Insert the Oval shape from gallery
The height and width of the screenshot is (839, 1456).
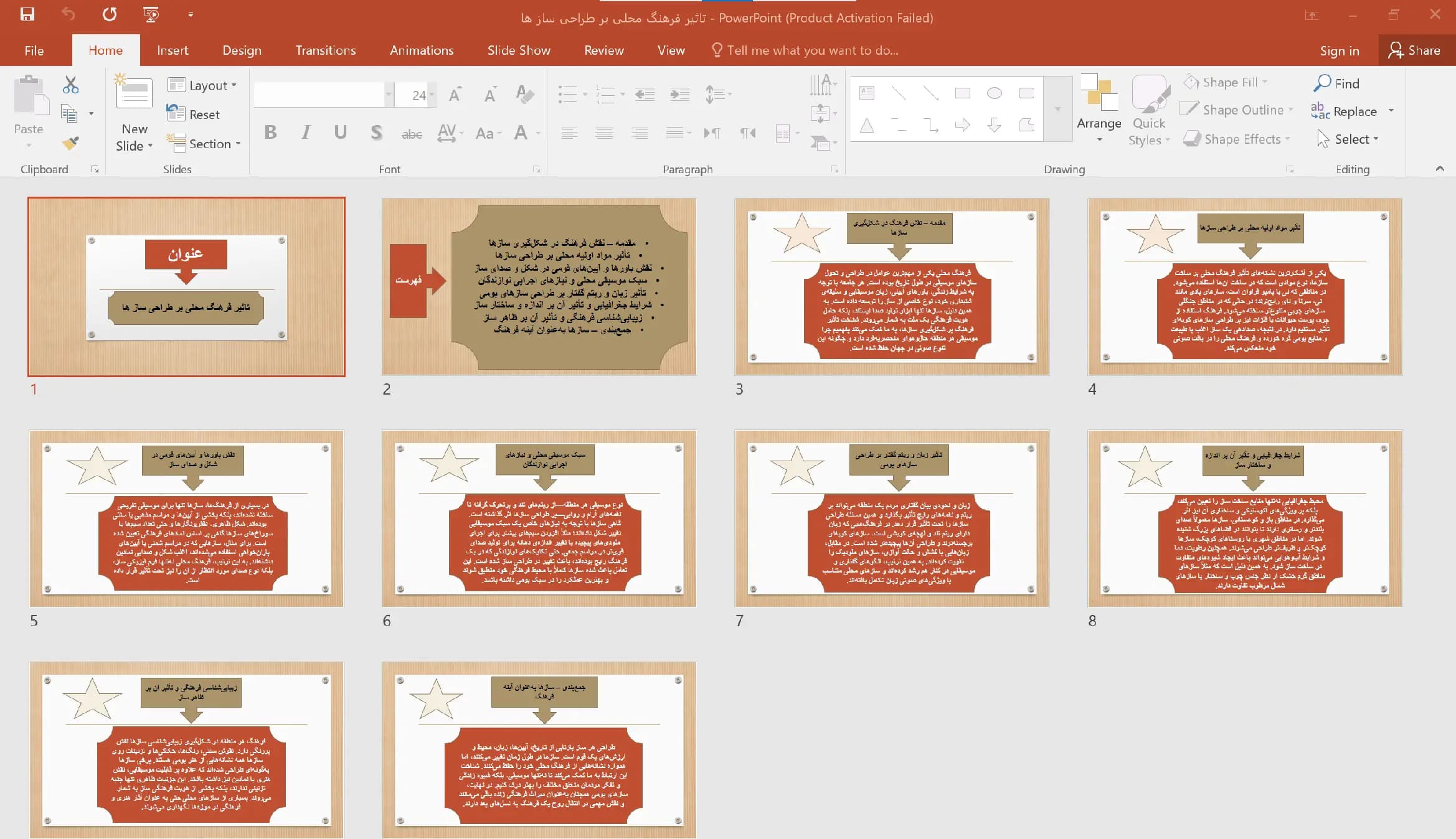[995, 93]
